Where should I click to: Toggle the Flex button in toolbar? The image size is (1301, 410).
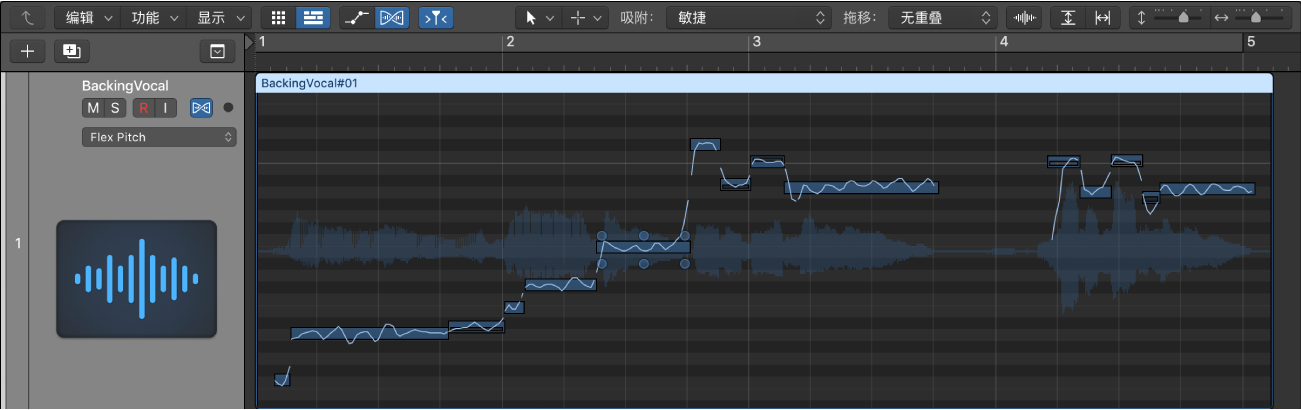point(392,17)
